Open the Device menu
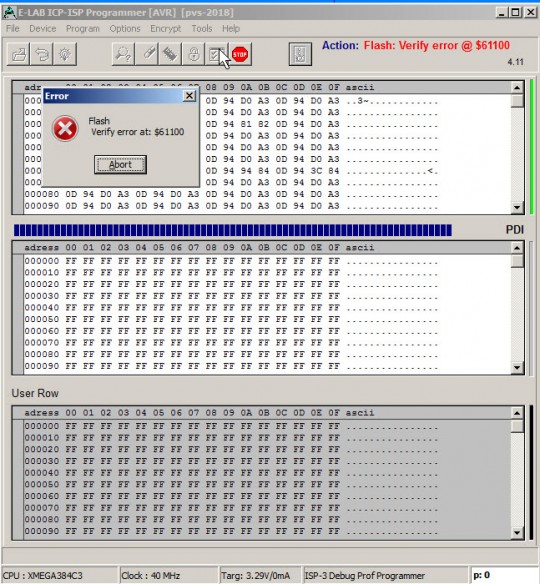Screen dimensions: 540x584 [42, 29]
